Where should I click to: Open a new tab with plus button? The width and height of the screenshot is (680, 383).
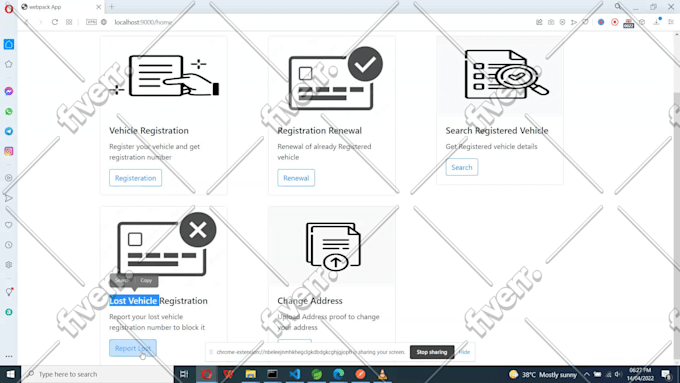[112, 7]
